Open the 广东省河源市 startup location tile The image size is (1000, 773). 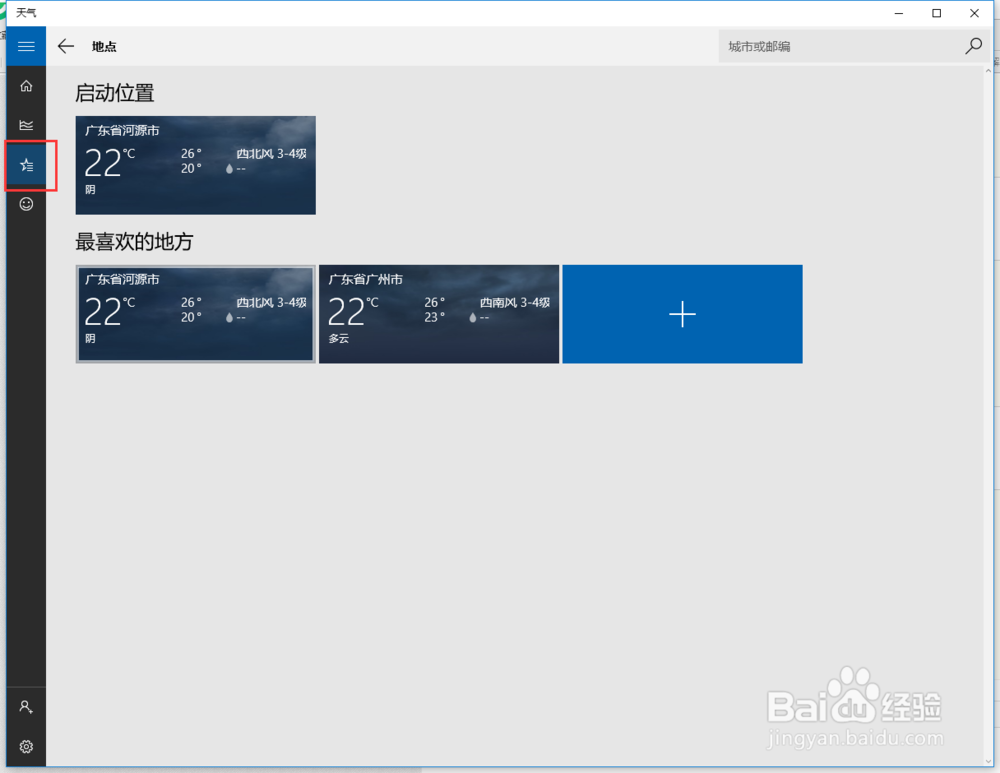coord(195,165)
